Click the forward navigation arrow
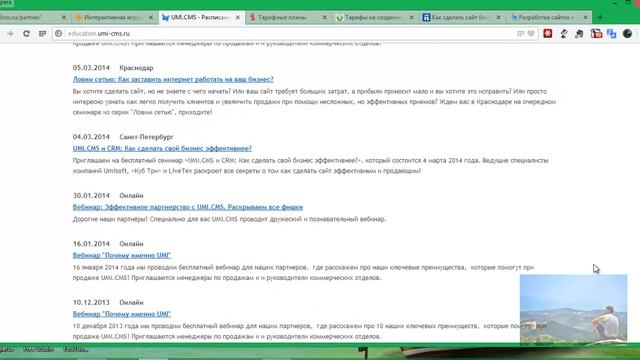The width and height of the screenshot is (640, 360). click(x=10, y=33)
